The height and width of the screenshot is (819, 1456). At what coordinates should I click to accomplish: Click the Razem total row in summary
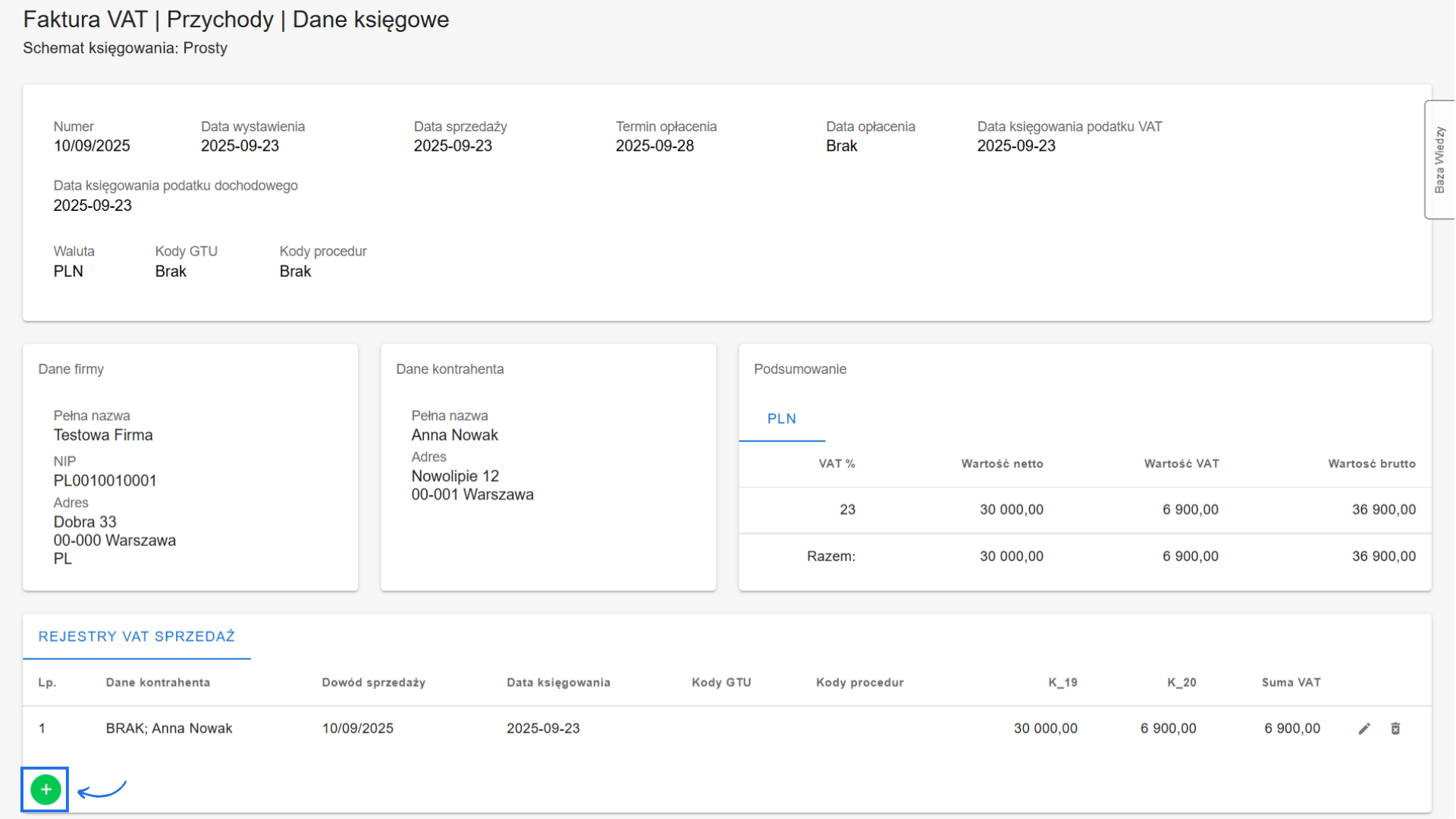point(831,557)
